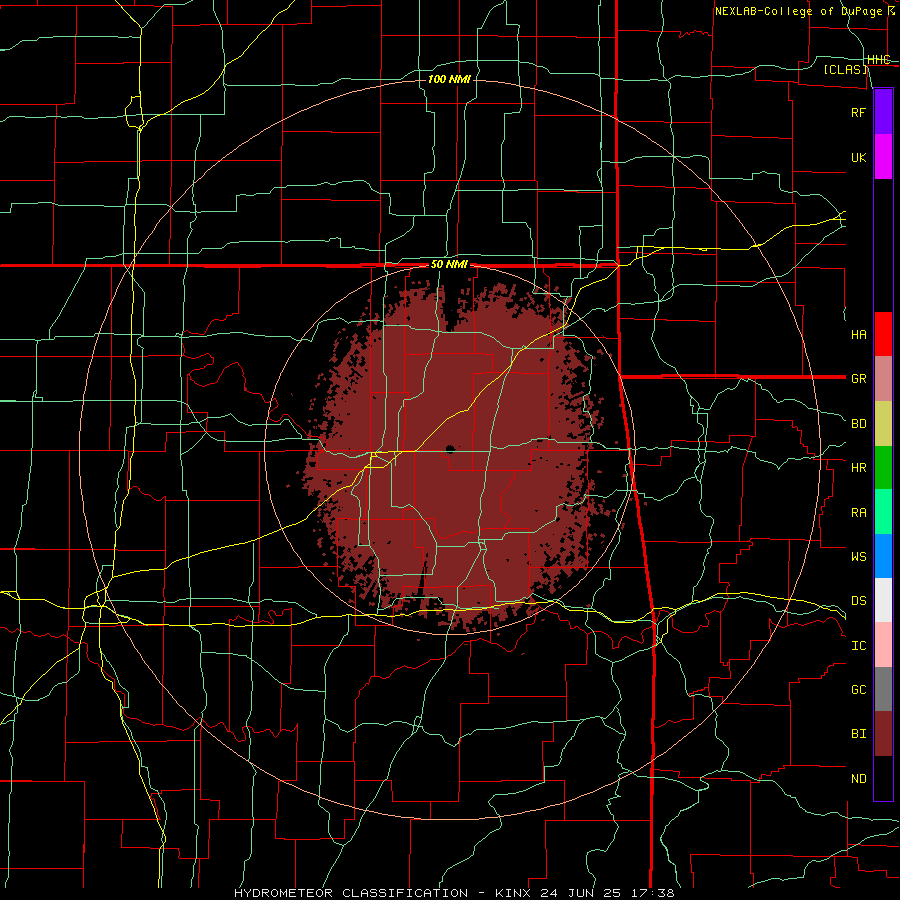The height and width of the screenshot is (900, 900).
Task: Click the HA red legend swatch
Action: pos(883,334)
